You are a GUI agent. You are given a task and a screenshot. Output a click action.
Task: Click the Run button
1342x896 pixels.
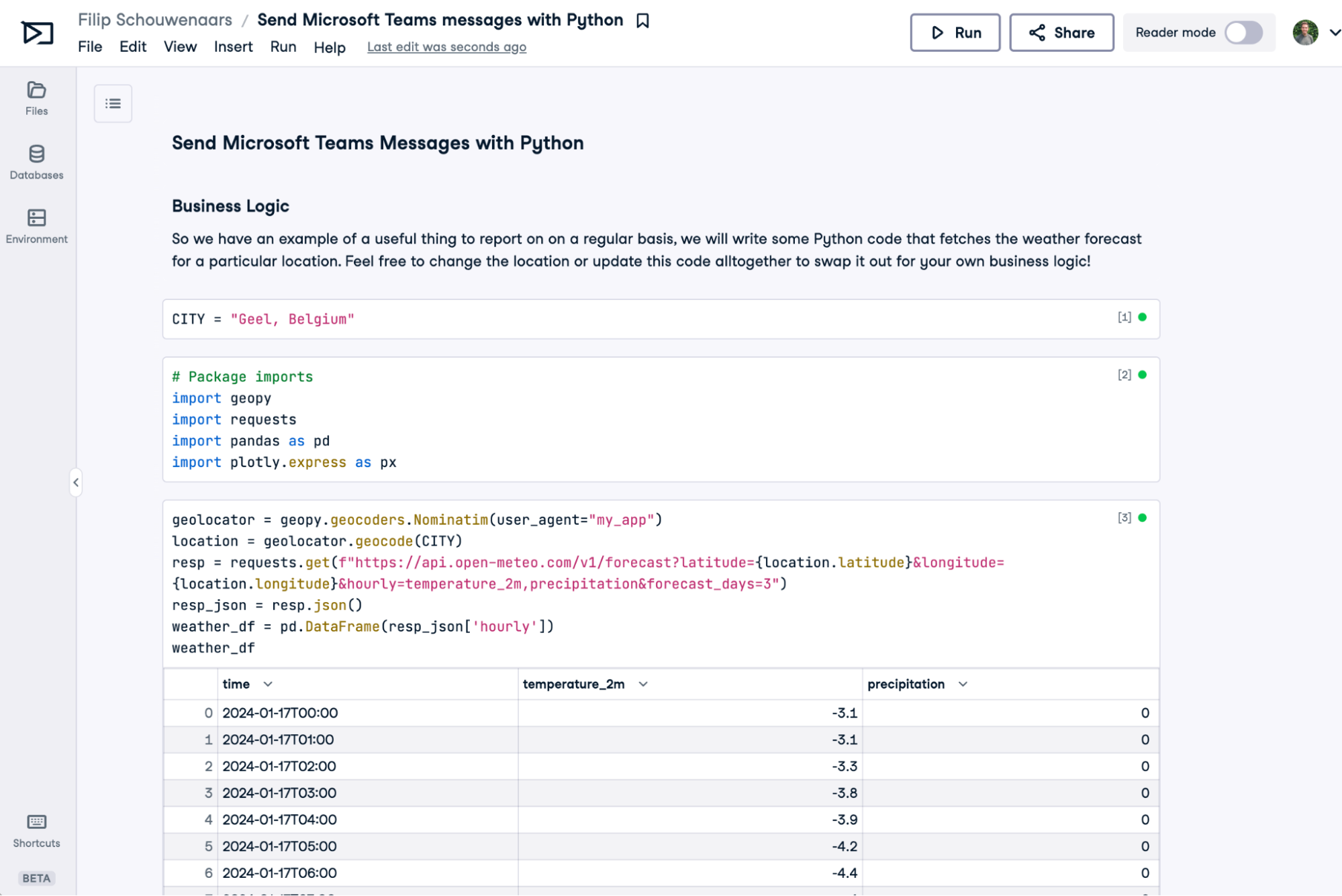[955, 32]
